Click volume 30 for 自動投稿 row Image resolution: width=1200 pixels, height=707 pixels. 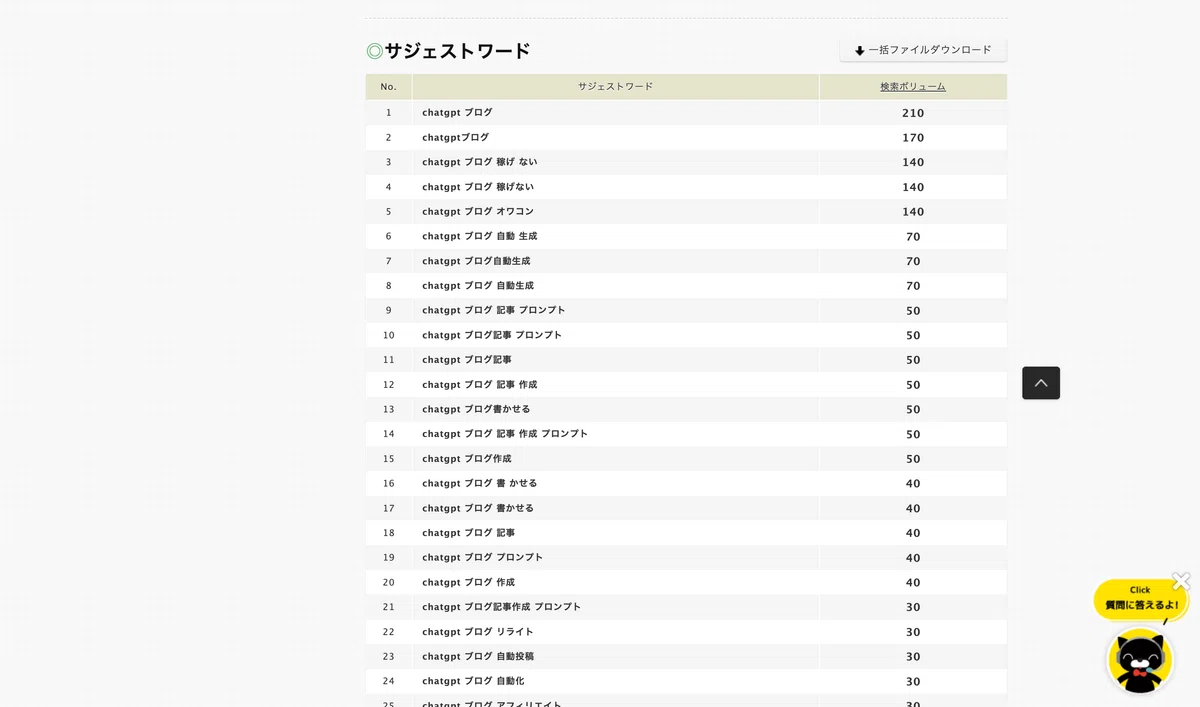[x=913, y=657]
